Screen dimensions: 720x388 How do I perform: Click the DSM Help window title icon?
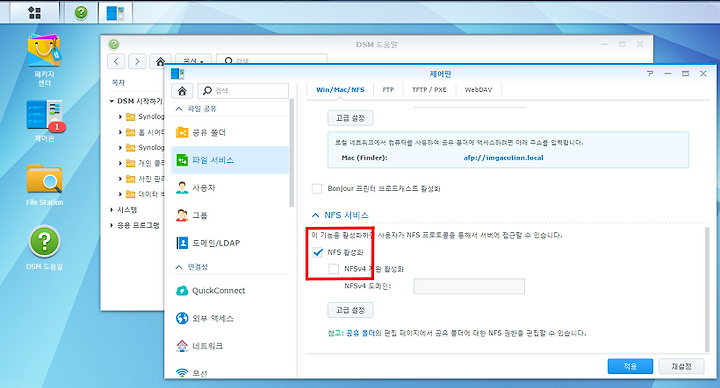coord(114,44)
